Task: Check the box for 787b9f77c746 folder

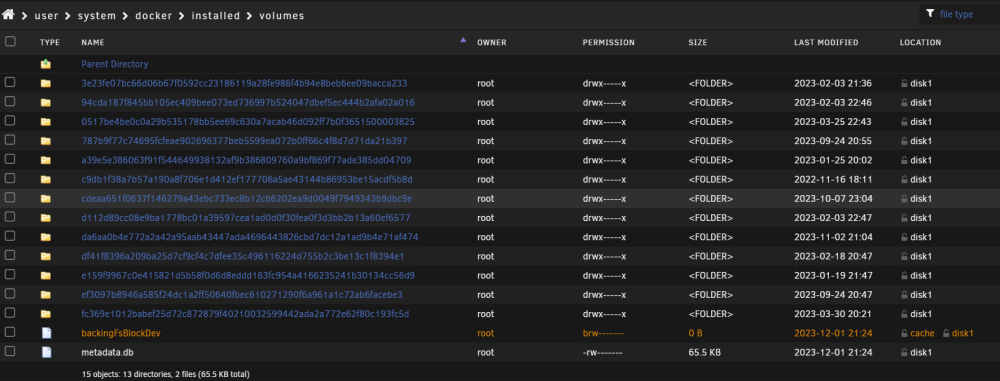Action: [10, 140]
